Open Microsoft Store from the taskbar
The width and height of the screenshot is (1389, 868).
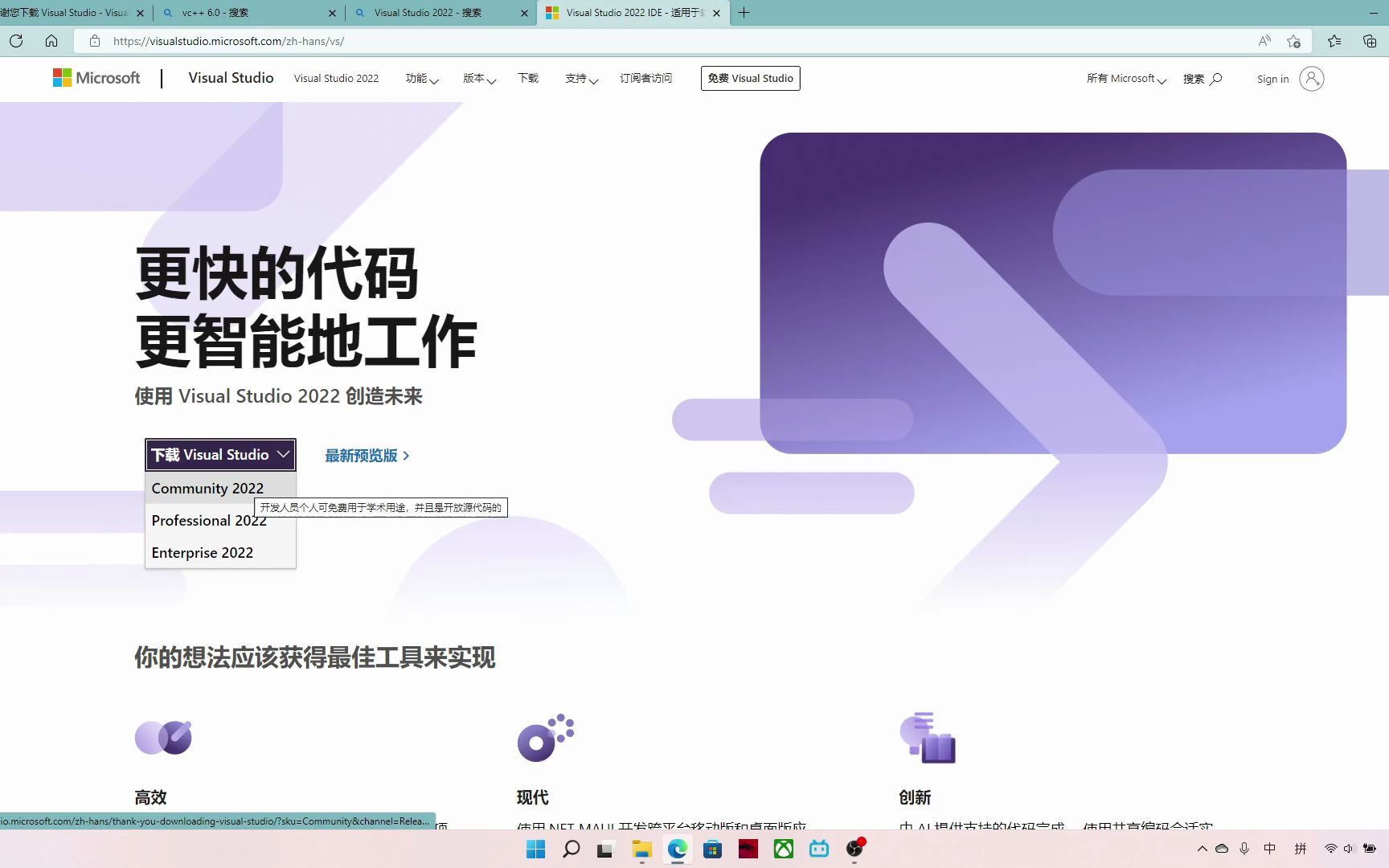712,849
